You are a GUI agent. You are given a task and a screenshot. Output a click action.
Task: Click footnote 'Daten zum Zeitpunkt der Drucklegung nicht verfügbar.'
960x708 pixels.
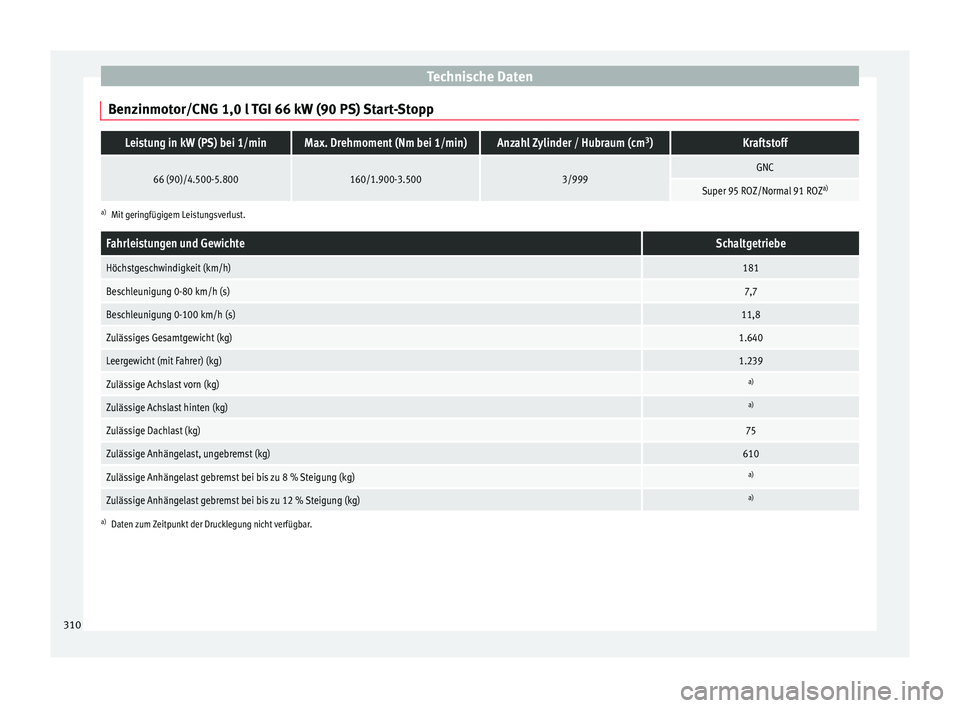point(211,524)
